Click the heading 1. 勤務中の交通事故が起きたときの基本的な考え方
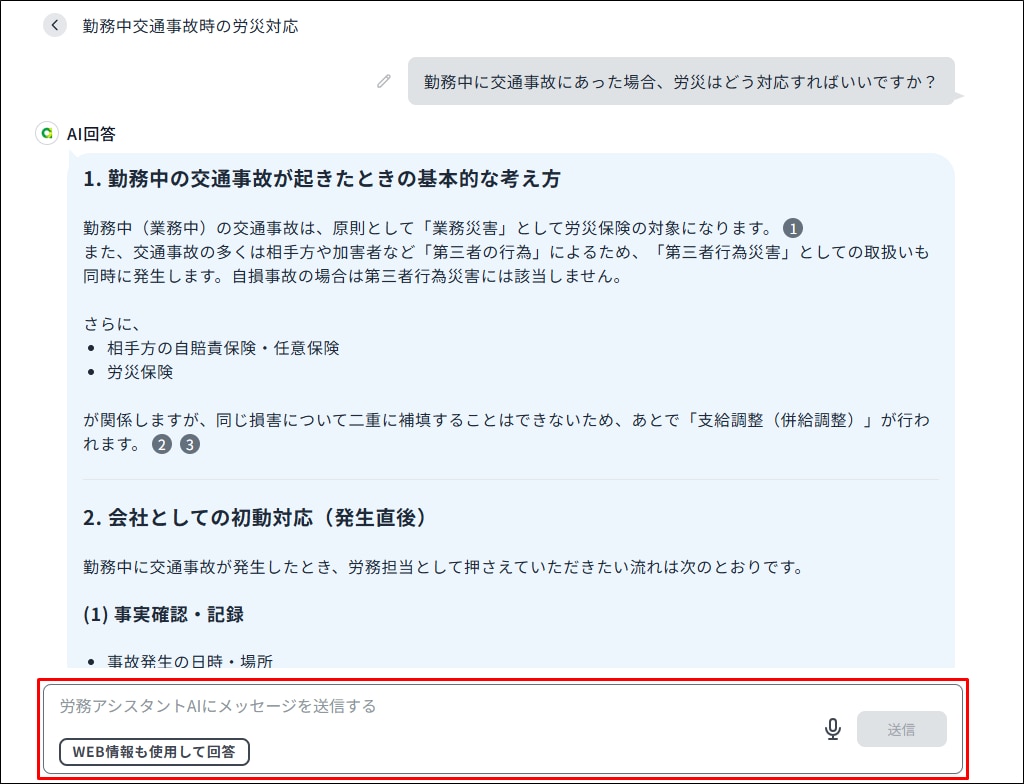The width and height of the screenshot is (1024, 784). point(321,179)
